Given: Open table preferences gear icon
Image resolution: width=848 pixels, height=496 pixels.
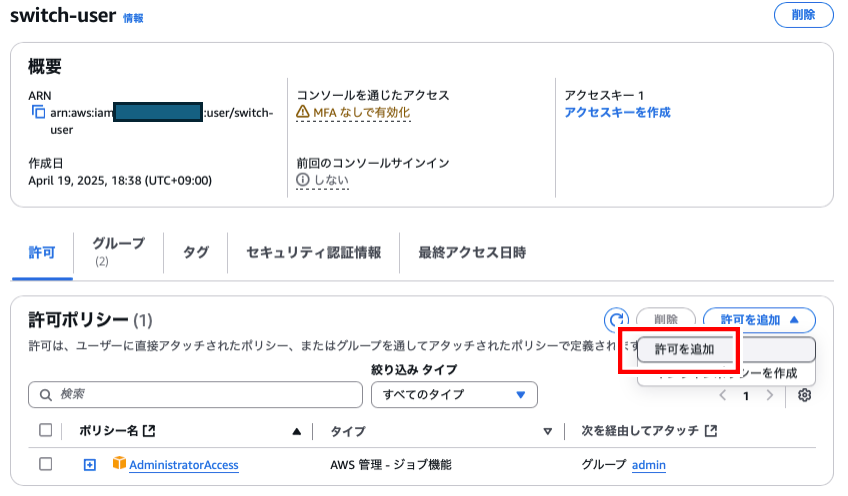Looking at the screenshot, I should click(805, 395).
